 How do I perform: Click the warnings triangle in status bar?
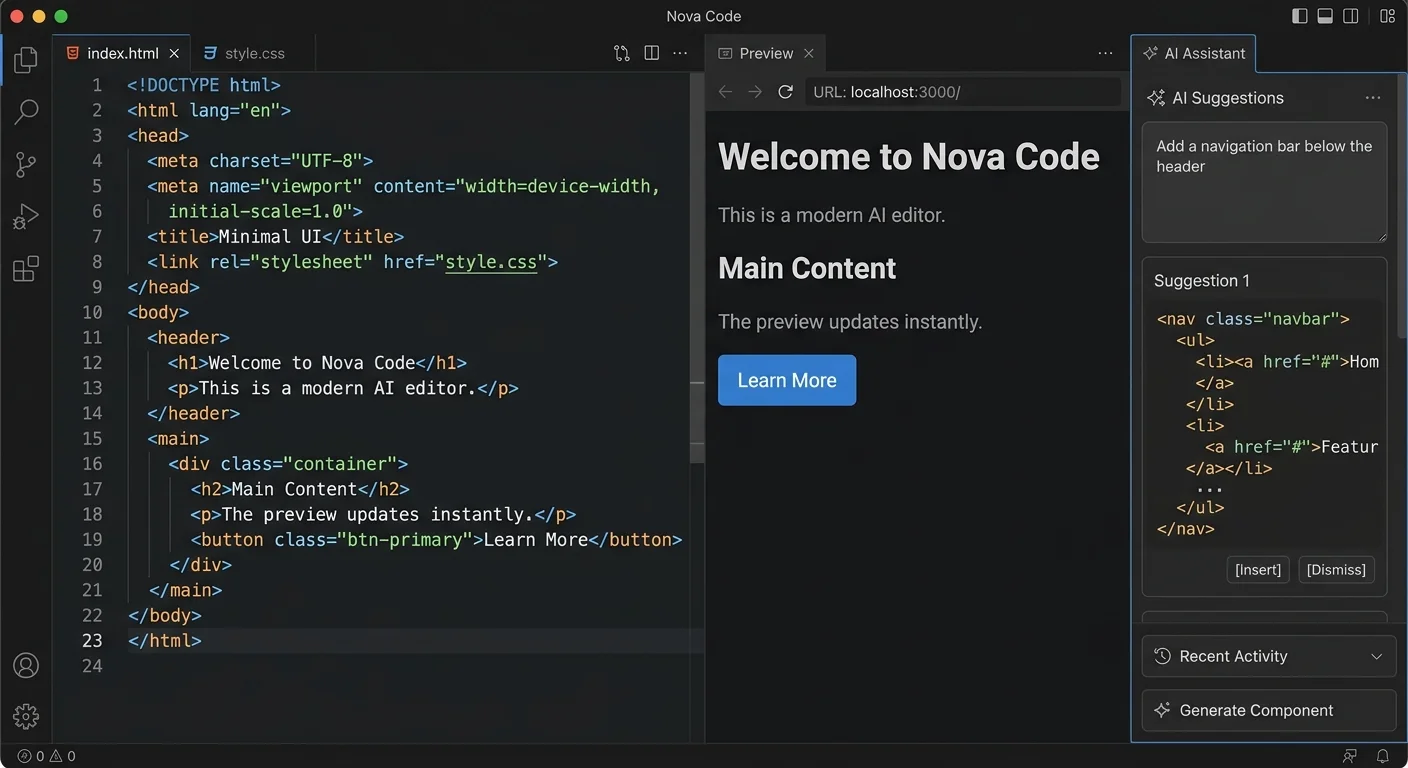coord(56,756)
